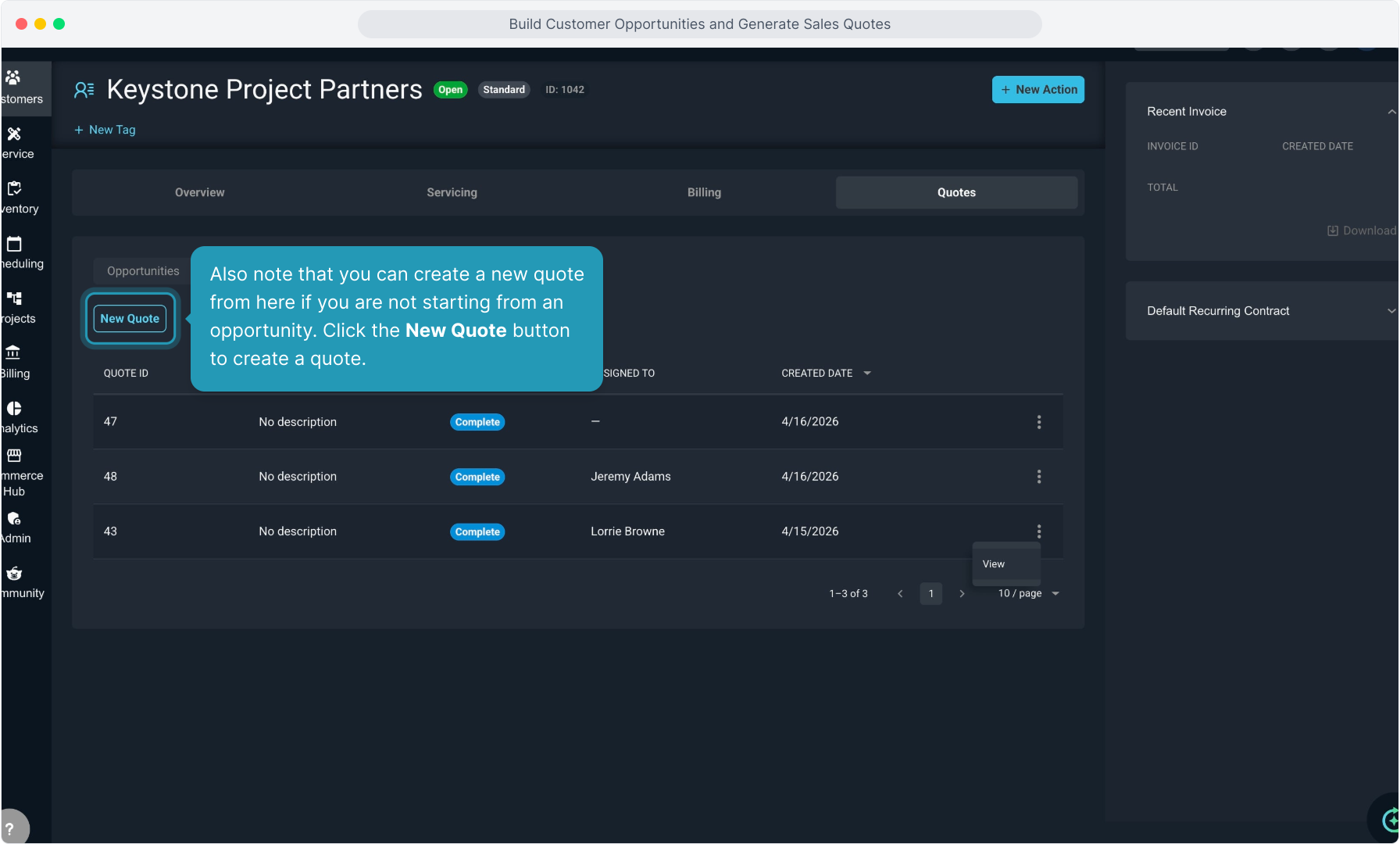Open the Customers sidebar icon

tap(14, 78)
